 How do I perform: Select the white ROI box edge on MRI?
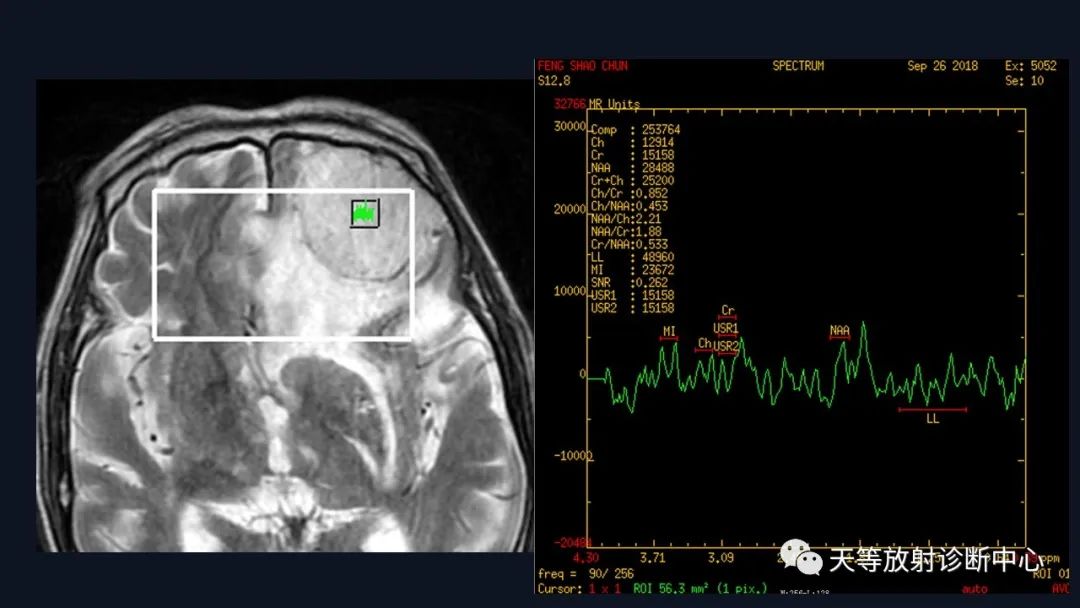pyautogui.click(x=282, y=191)
